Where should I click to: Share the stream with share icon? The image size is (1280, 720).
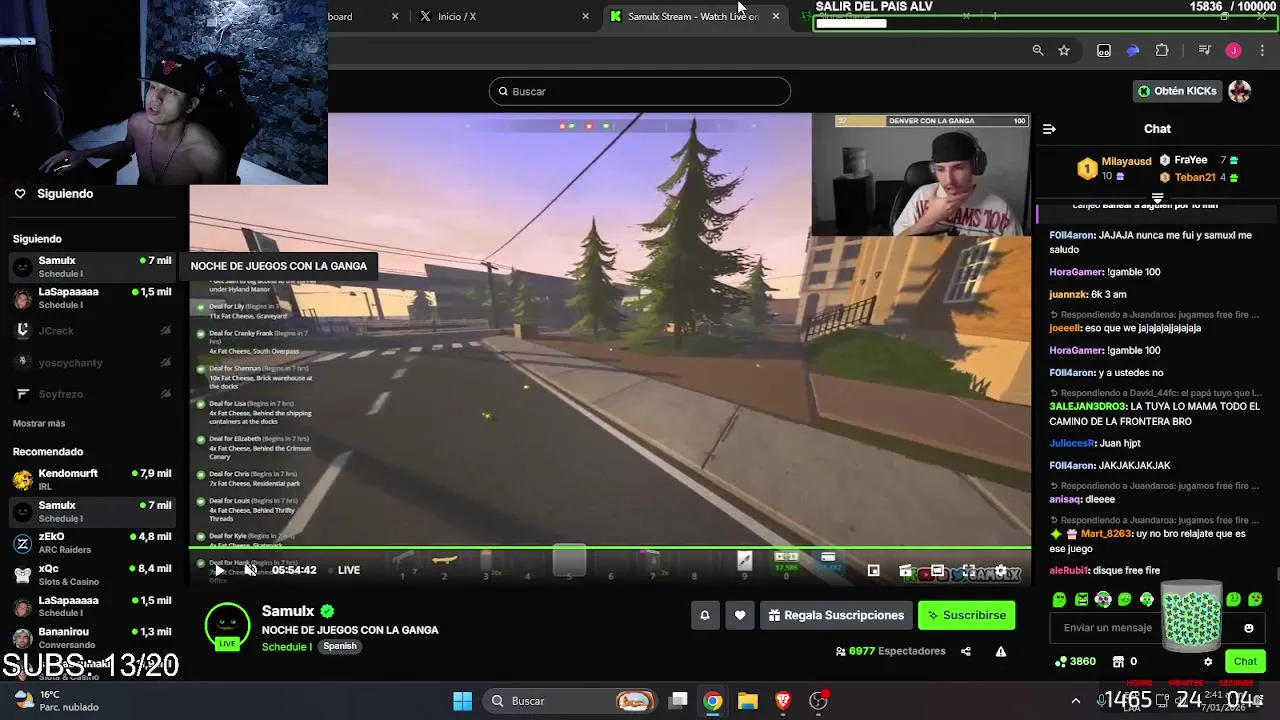pos(966,651)
